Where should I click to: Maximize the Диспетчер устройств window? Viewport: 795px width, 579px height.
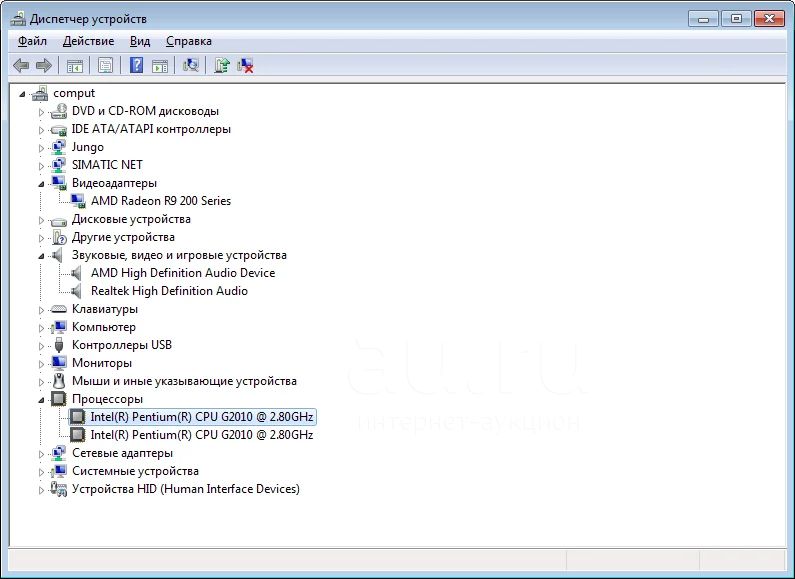(x=736, y=19)
